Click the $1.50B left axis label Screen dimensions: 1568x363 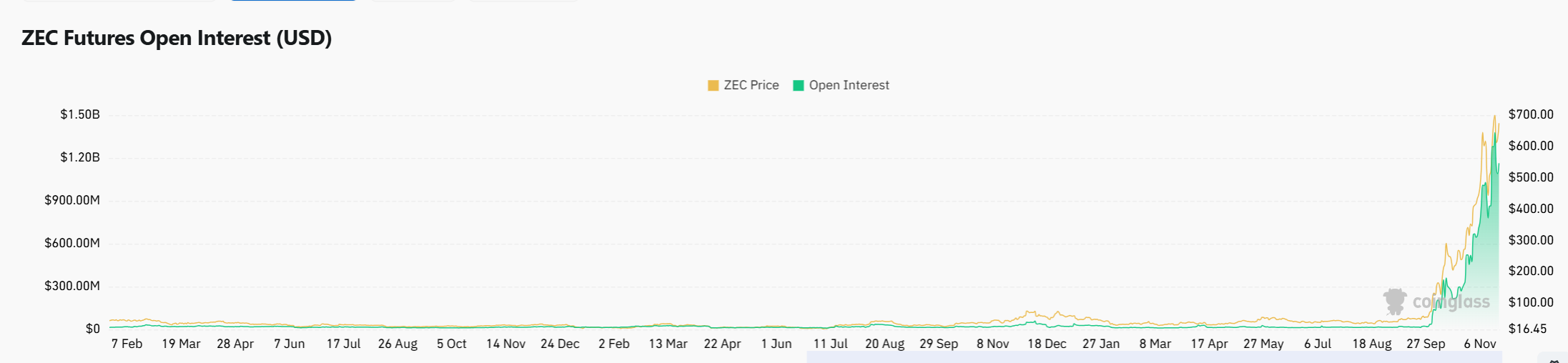[80, 114]
